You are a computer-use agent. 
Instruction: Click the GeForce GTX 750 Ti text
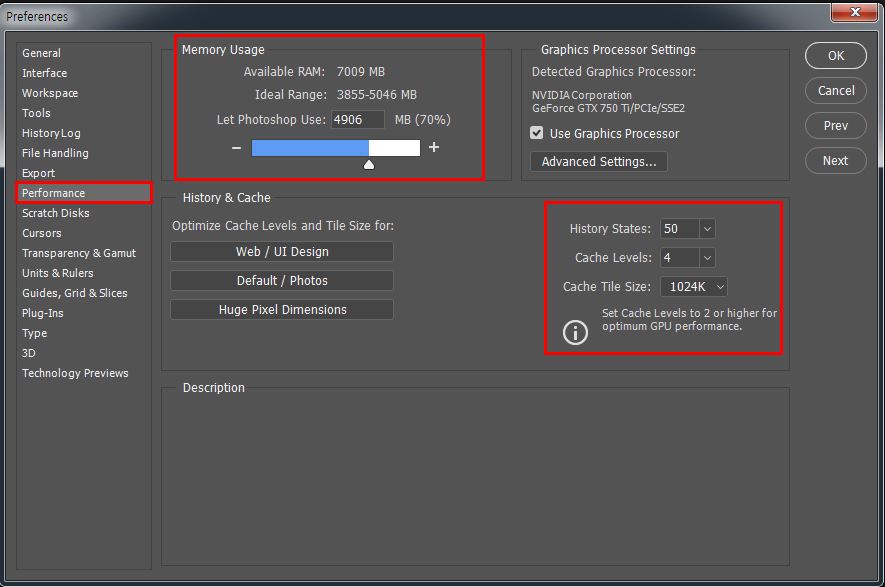[608, 108]
